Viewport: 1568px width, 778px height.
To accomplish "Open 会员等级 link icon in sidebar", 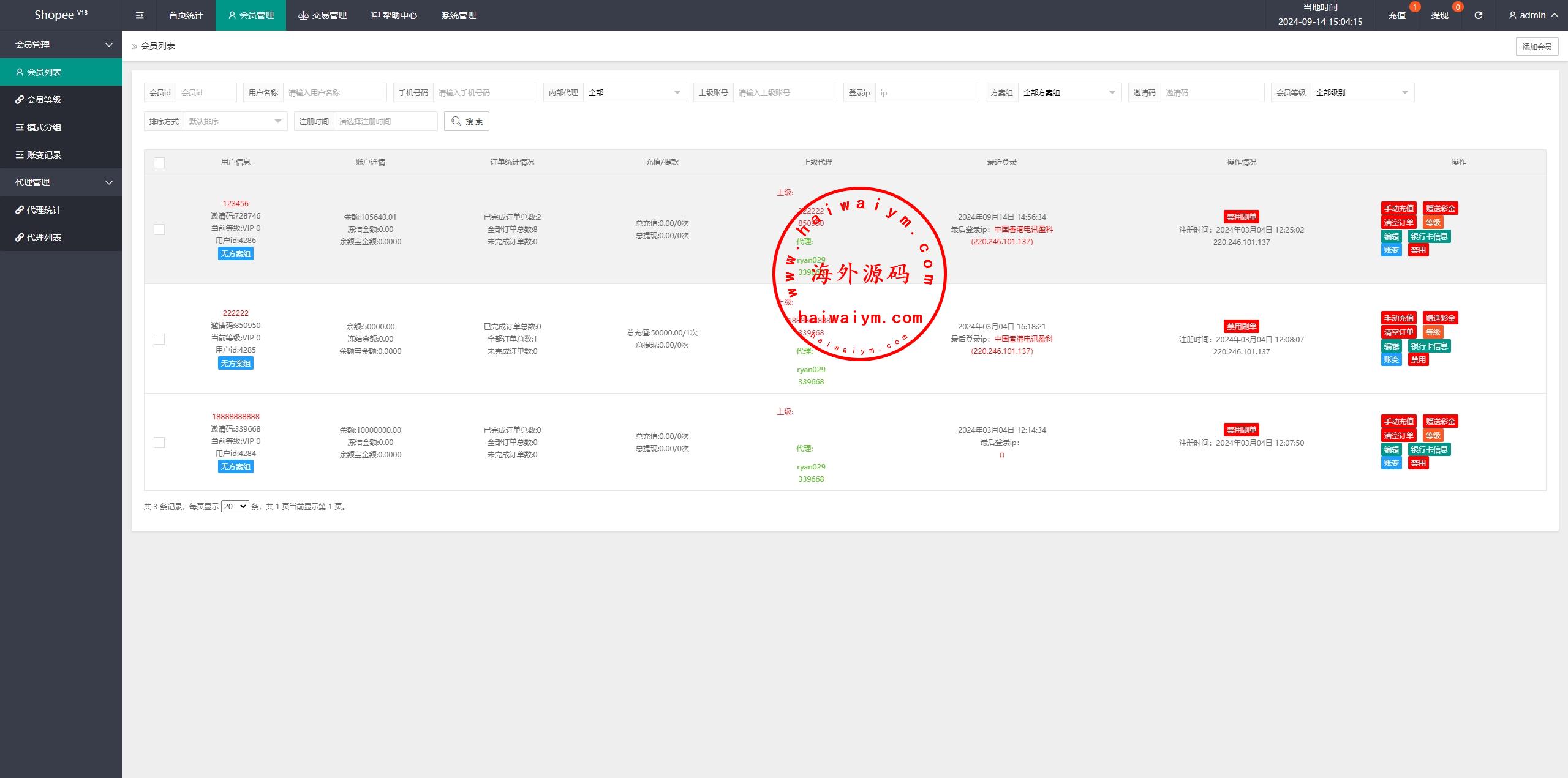I will [x=20, y=100].
